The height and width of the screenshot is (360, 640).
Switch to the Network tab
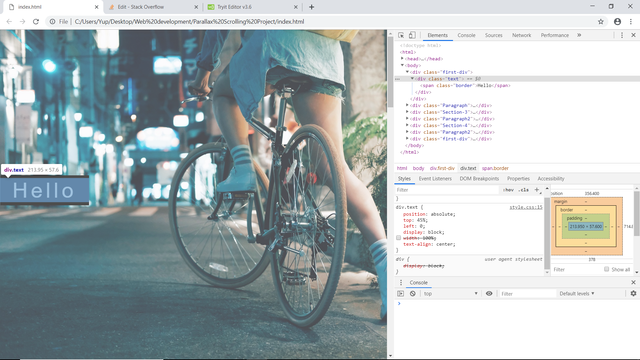pos(522,35)
